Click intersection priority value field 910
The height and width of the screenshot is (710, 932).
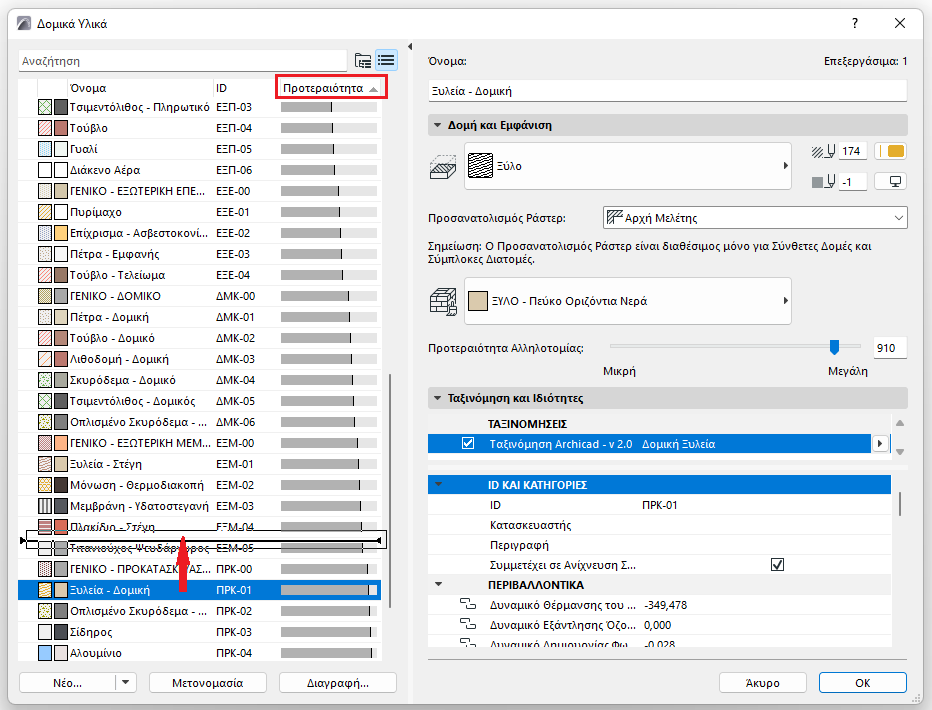pos(890,348)
